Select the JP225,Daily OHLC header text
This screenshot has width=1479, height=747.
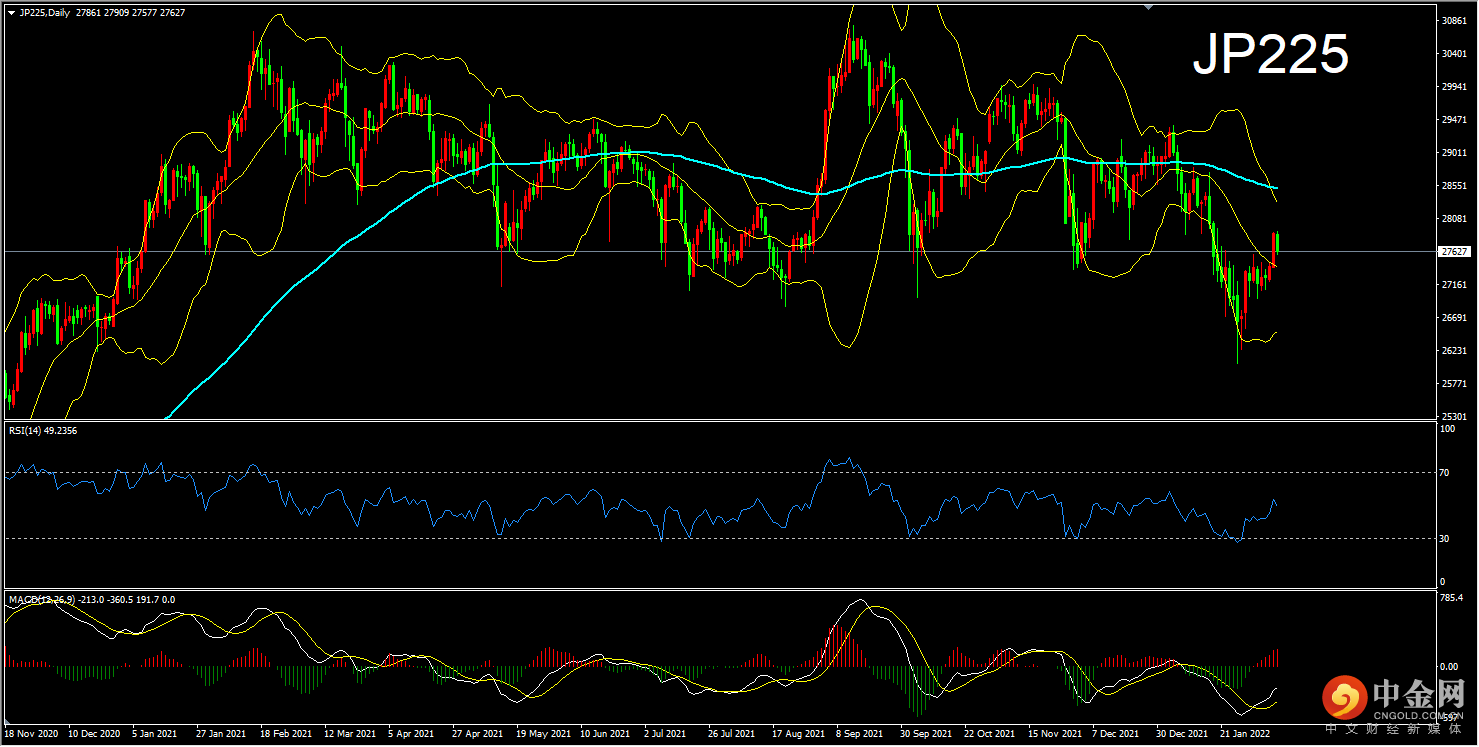(102, 12)
